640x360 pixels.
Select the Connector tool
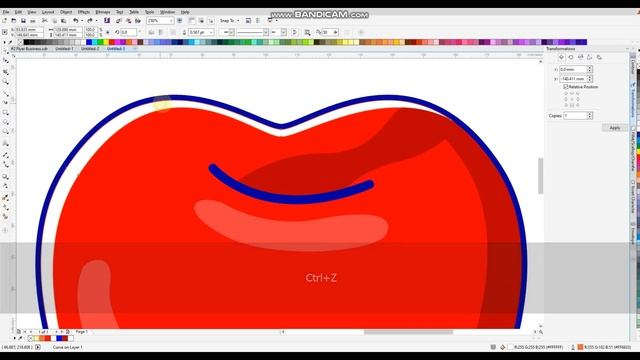click(6, 164)
